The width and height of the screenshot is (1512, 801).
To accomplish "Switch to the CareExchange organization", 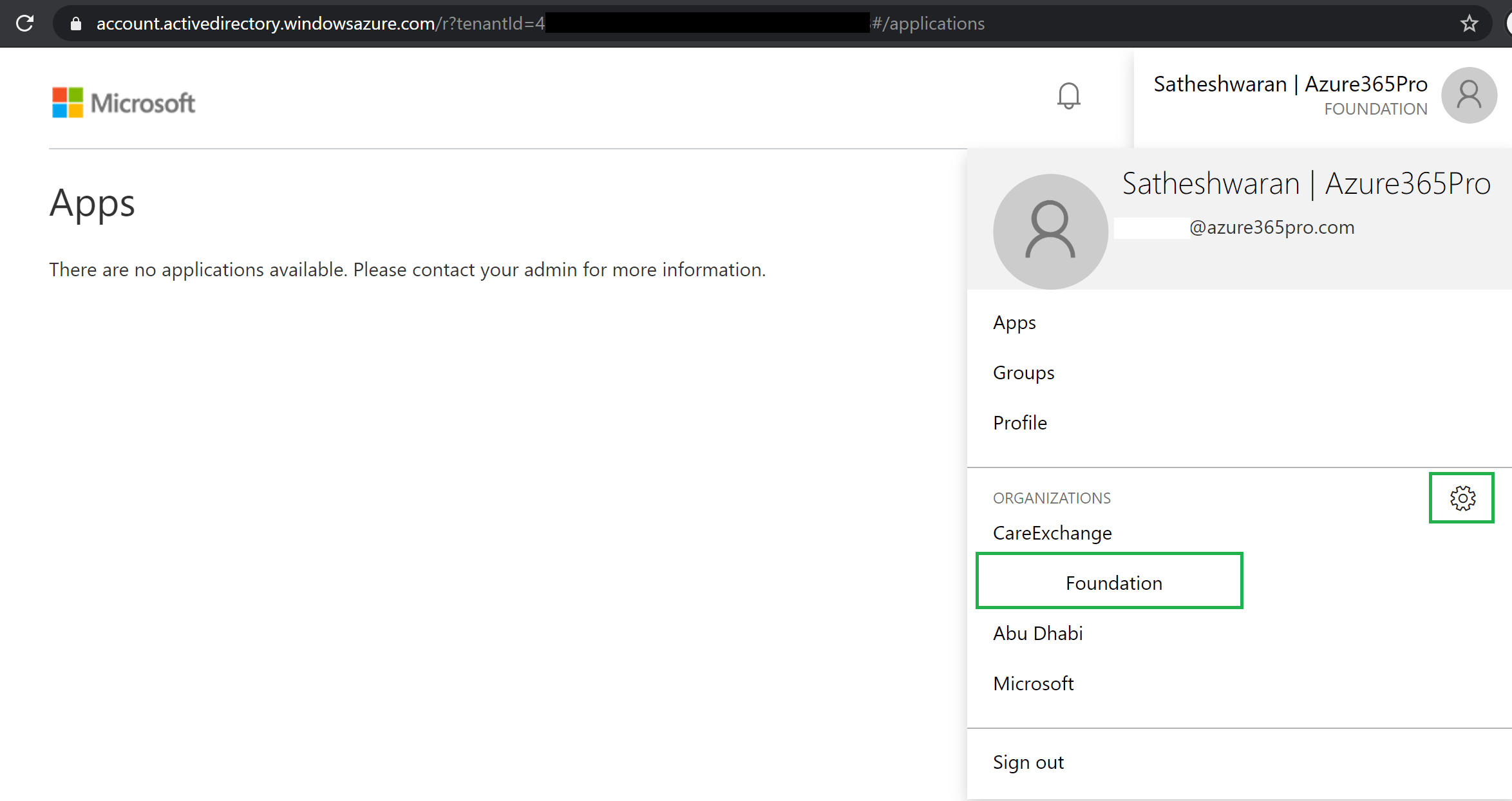I will 1052,533.
